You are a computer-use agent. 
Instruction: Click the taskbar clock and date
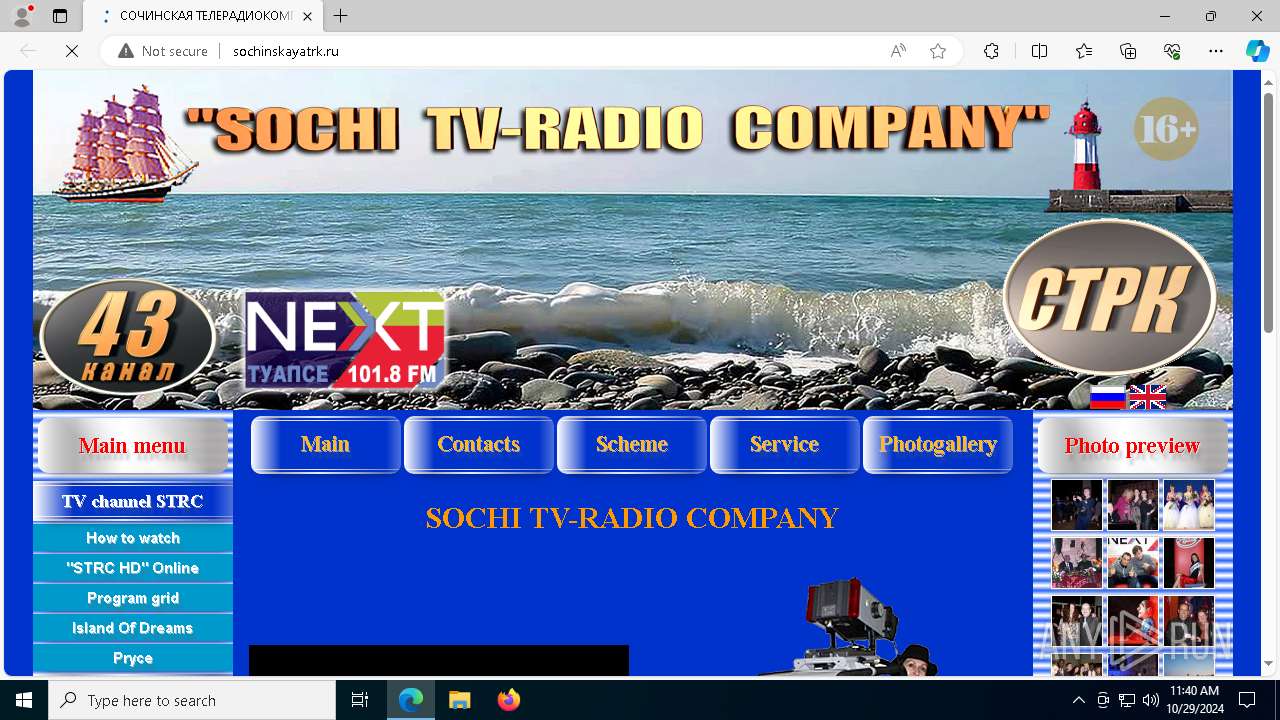point(1194,700)
